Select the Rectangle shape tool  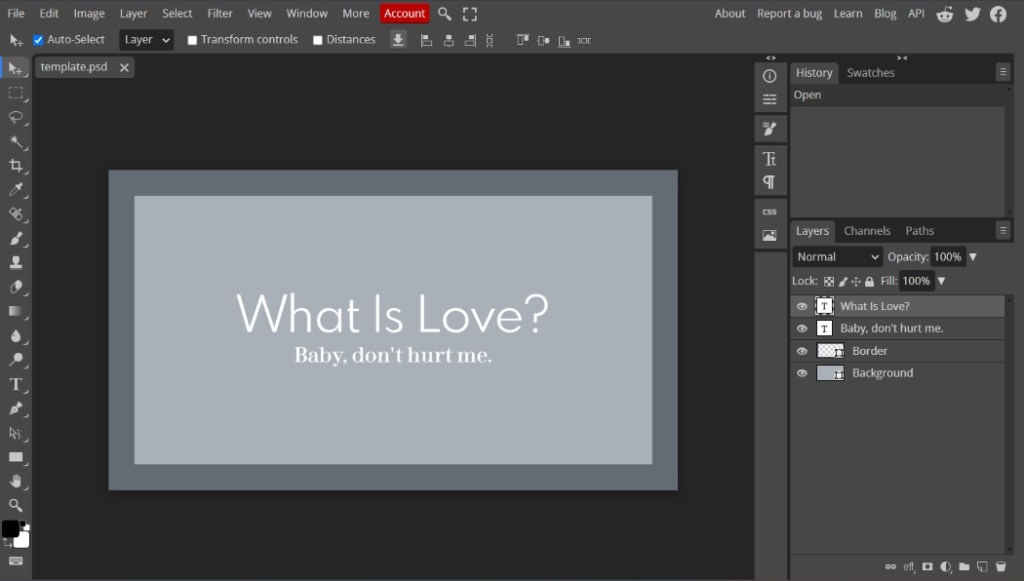coord(15,457)
